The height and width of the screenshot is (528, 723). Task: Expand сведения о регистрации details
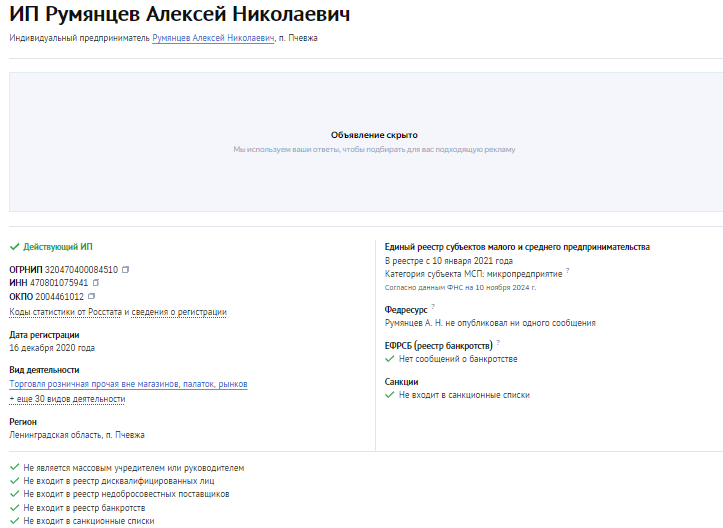click(179, 312)
